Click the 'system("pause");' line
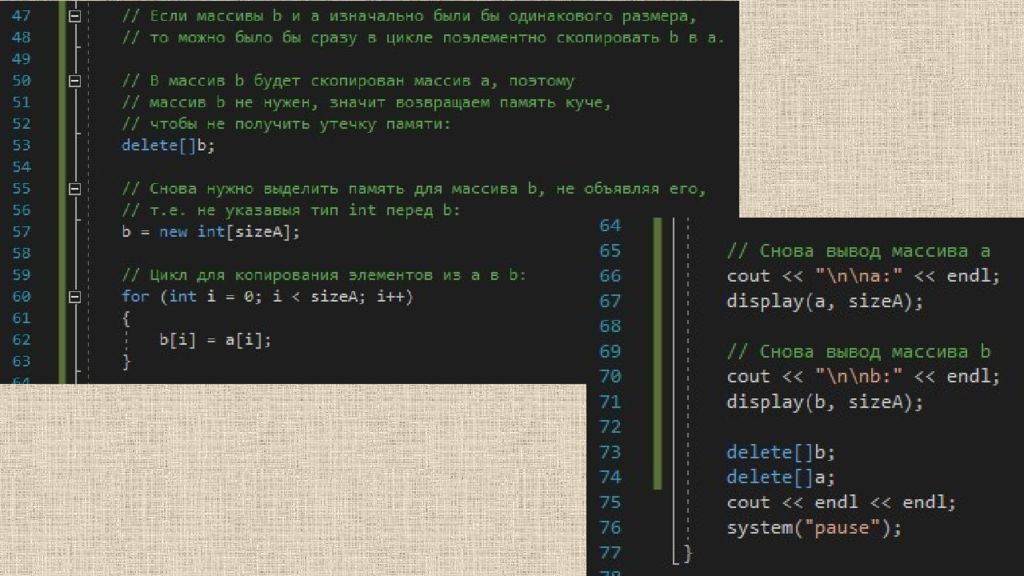The height and width of the screenshot is (576, 1024). pos(814,528)
